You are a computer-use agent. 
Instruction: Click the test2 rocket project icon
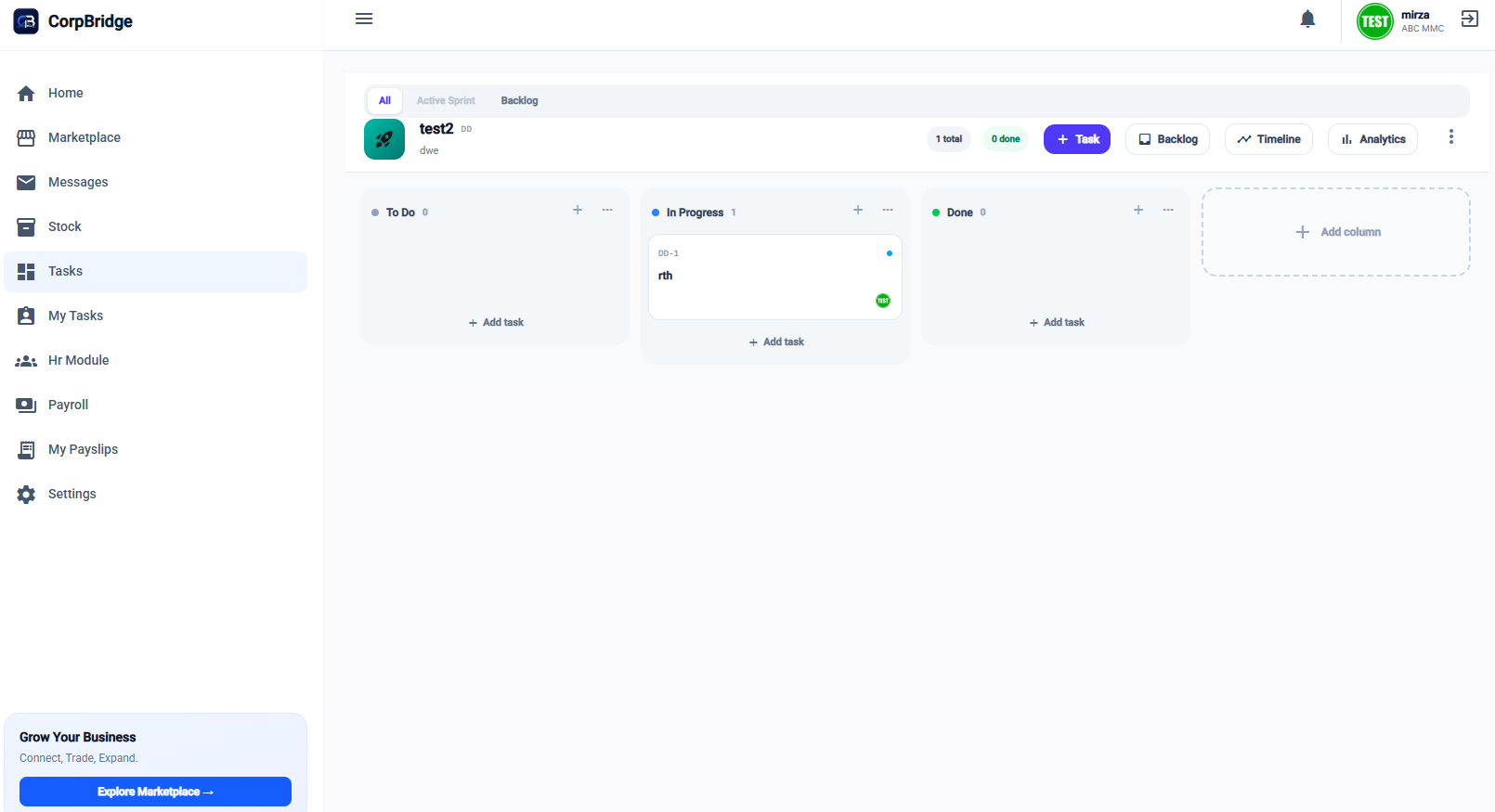click(384, 139)
